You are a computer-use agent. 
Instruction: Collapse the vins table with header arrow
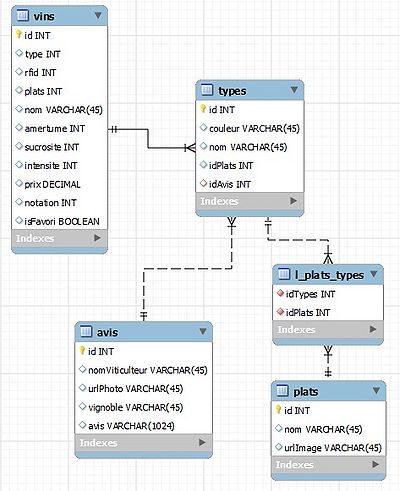(98, 15)
